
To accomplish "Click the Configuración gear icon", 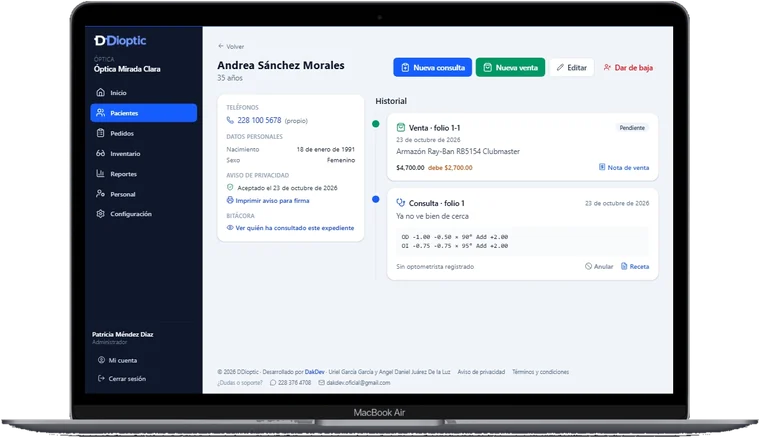I will pyautogui.click(x=100, y=214).
